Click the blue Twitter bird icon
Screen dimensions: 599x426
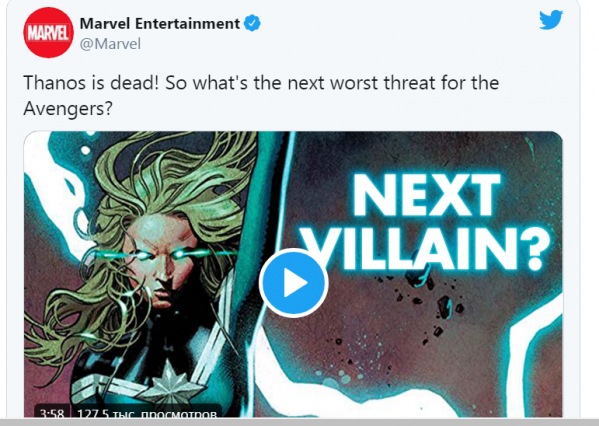click(x=551, y=20)
